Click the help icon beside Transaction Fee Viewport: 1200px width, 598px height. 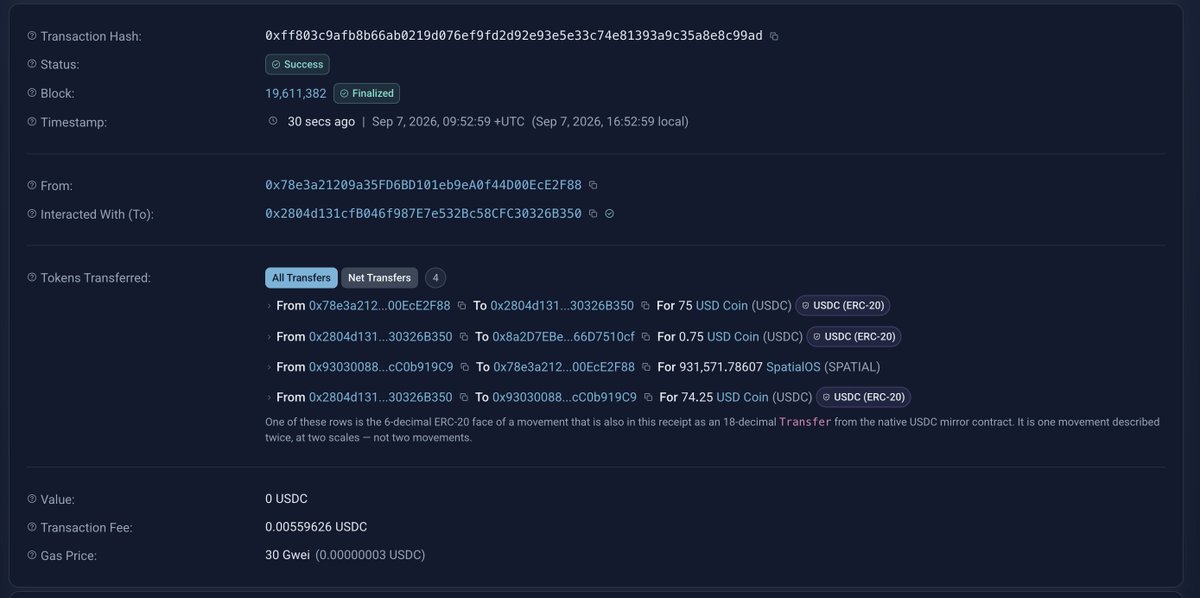coord(31,526)
